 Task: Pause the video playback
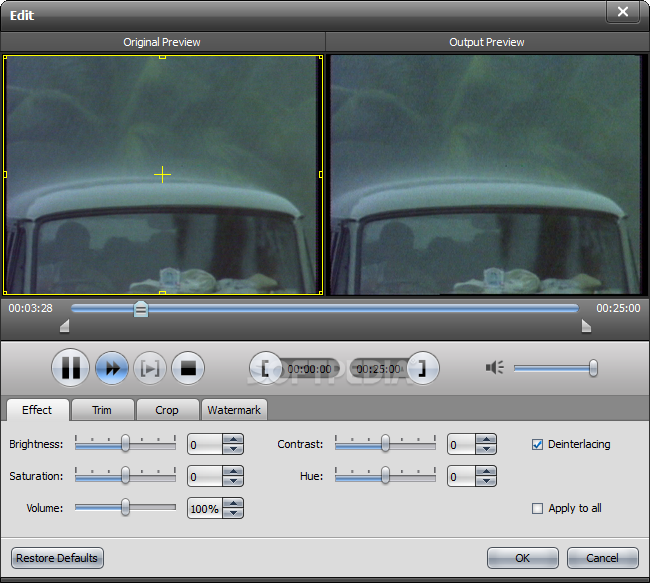[x=70, y=368]
